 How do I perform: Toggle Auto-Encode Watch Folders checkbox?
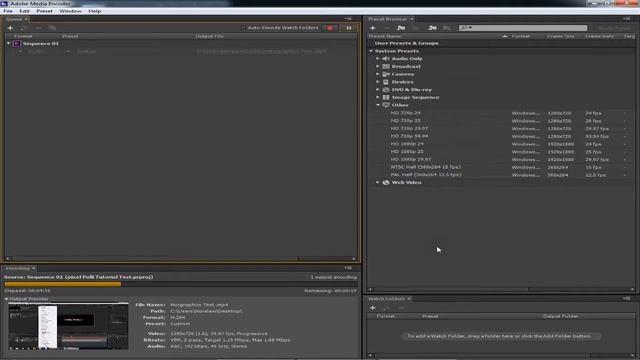(244, 28)
